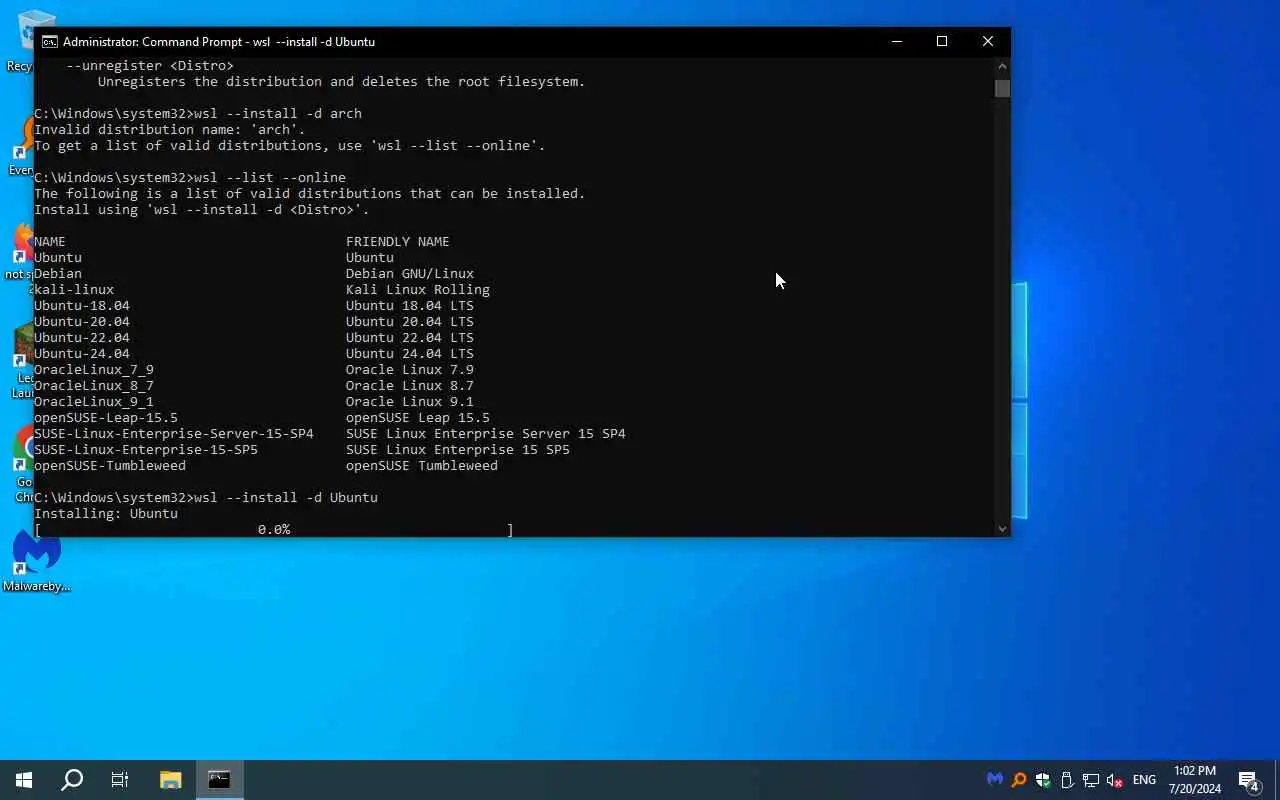Screen dimensions: 1280x800
Task: Click the console scrollbar track below the thumb
Action: tap(1002, 308)
